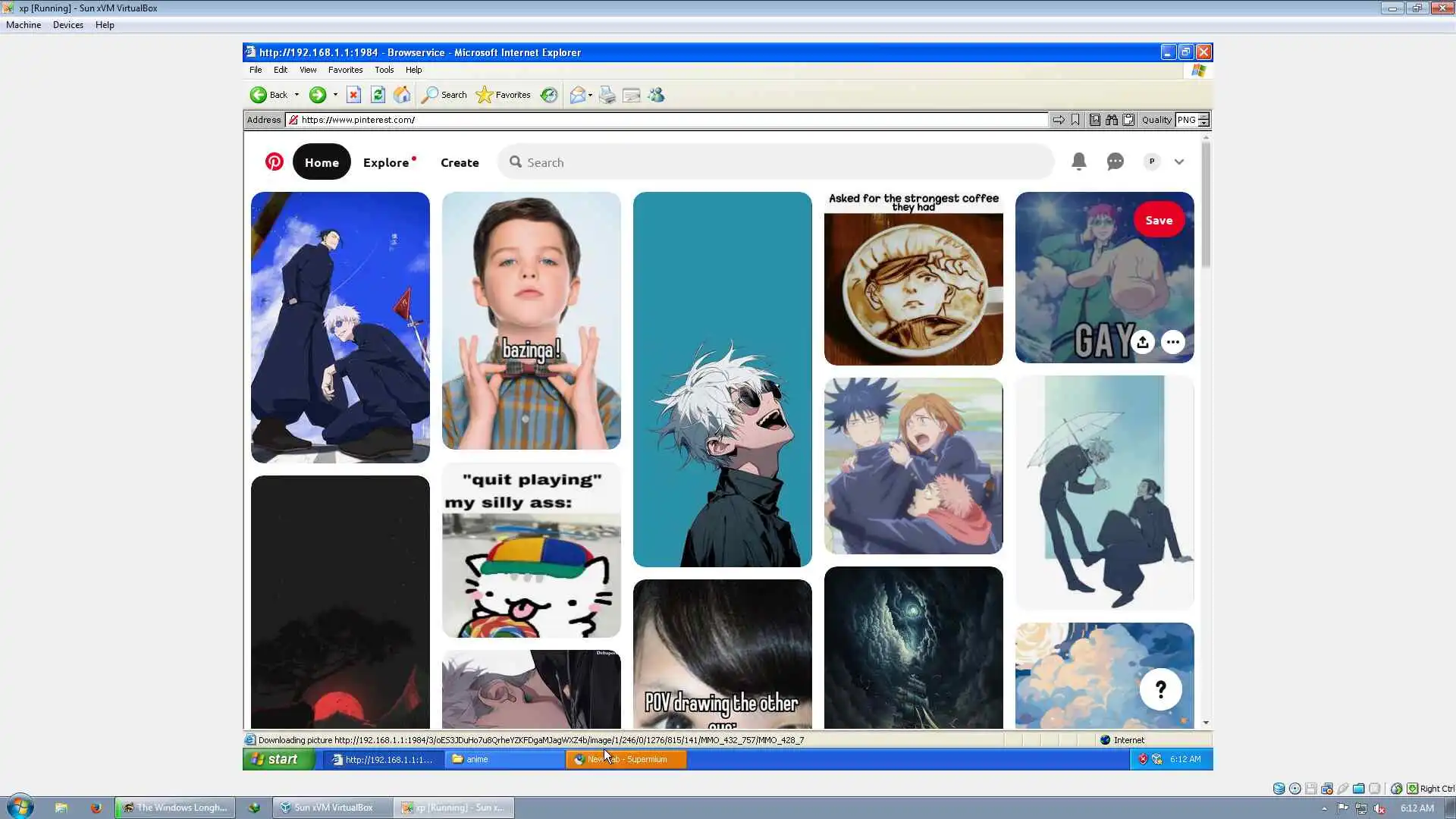
Task: Click share icon on the GAY pin
Action: point(1142,342)
